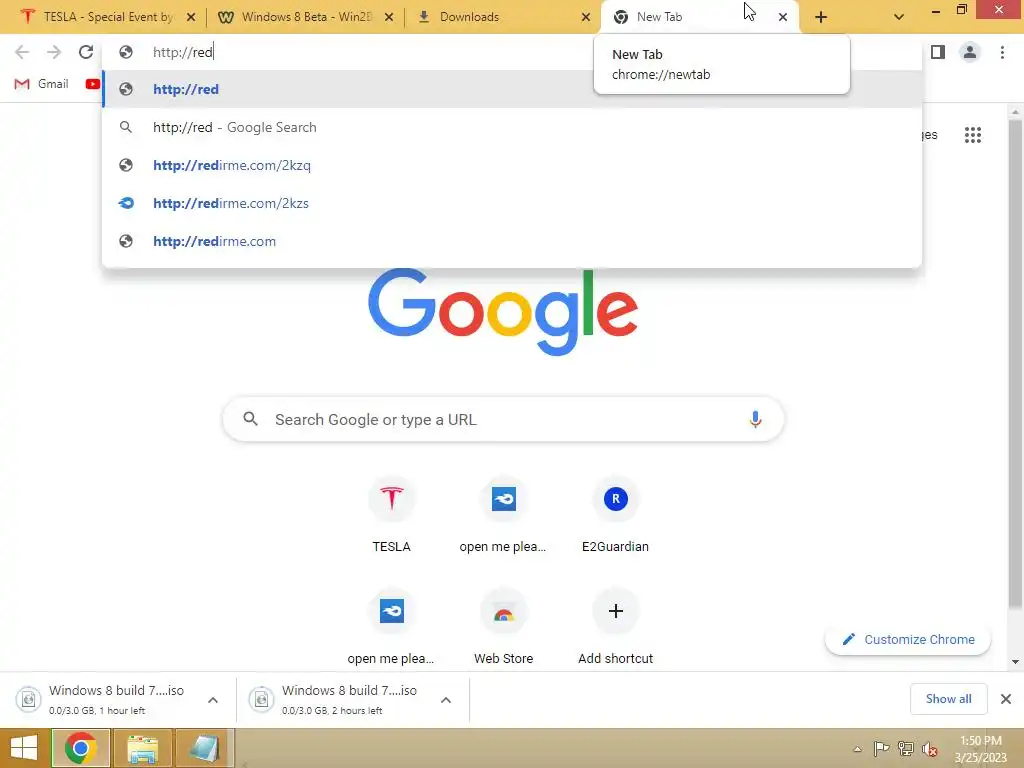Expand the tab search chevron
Viewport: 1024px width, 768px height.
pos(899,17)
